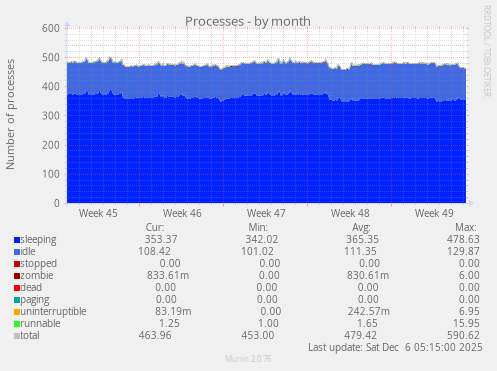Click idle maximum value 129.87
The width and height of the screenshot is (497, 371).
(463, 251)
